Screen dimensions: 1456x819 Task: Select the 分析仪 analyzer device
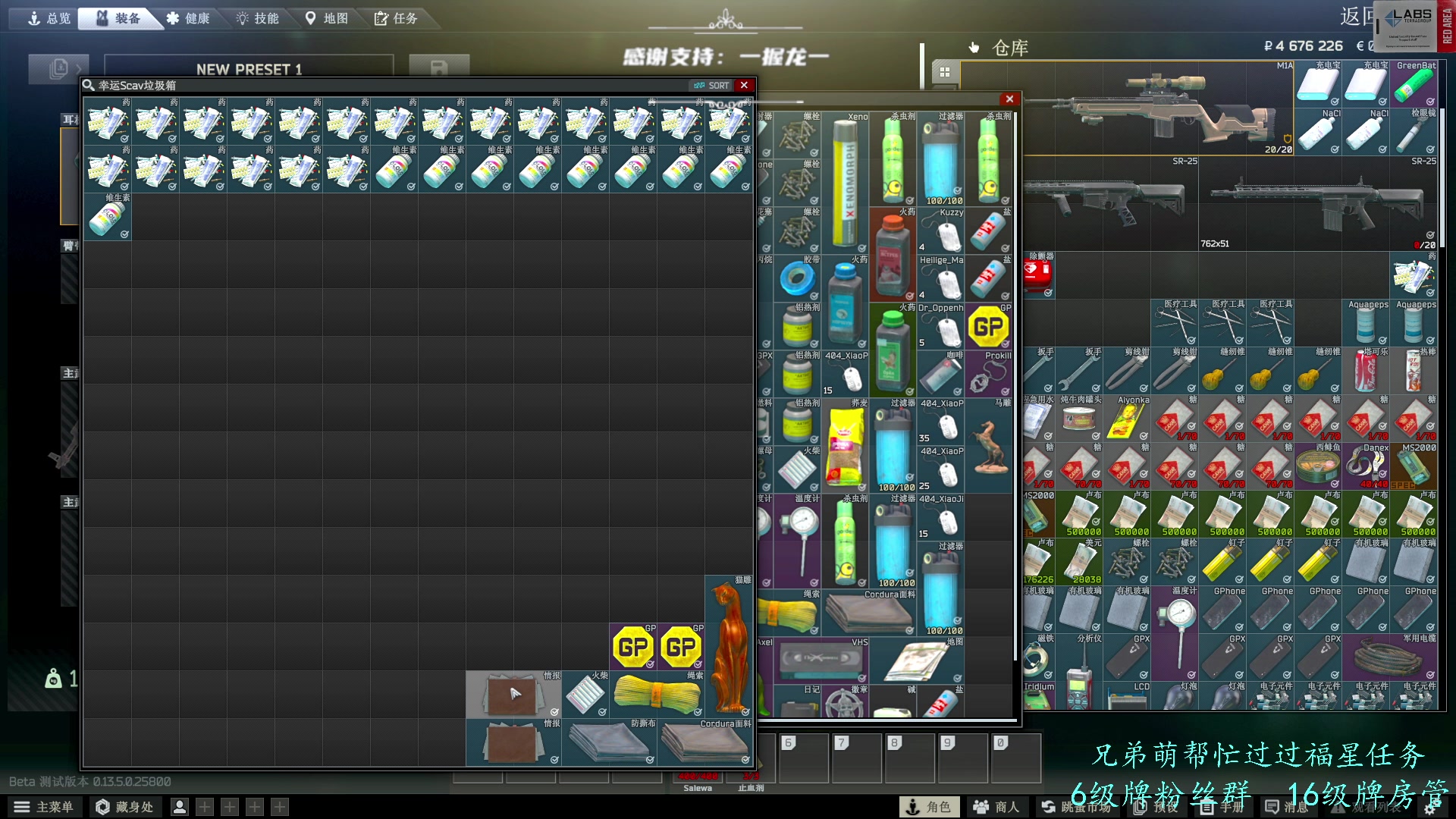tap(1079, 671)
